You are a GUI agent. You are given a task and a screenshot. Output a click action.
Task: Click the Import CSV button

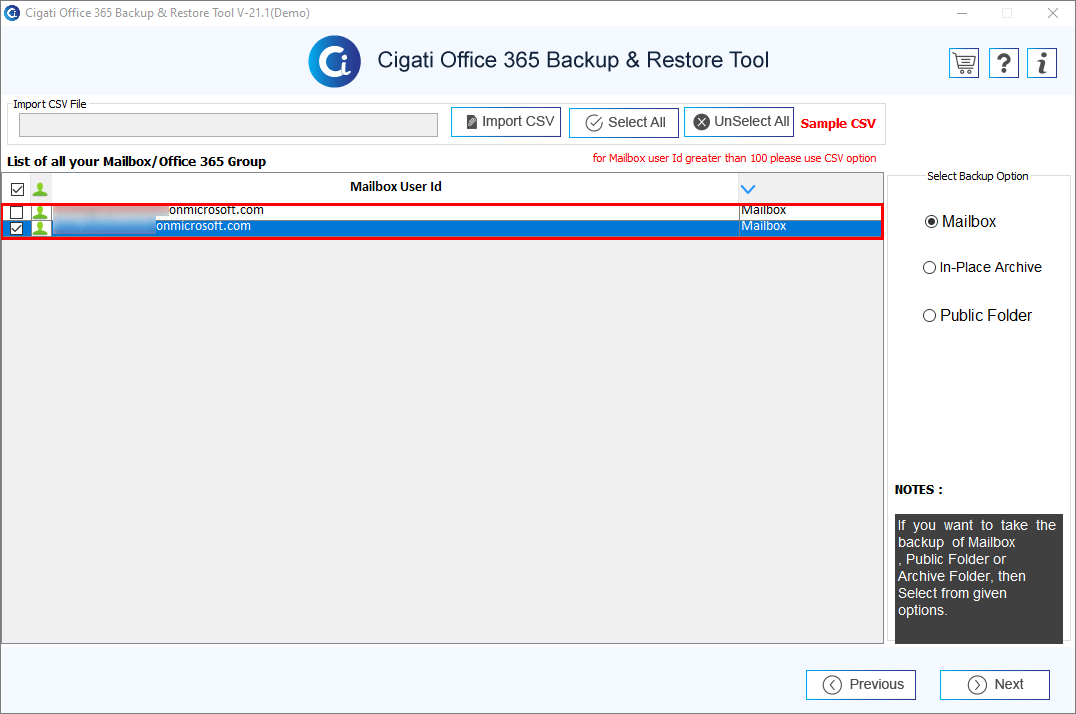pos(506,122)
